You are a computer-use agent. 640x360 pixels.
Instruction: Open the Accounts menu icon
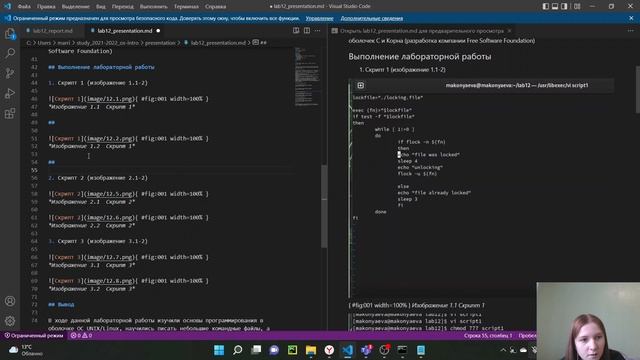click(10, 301)
